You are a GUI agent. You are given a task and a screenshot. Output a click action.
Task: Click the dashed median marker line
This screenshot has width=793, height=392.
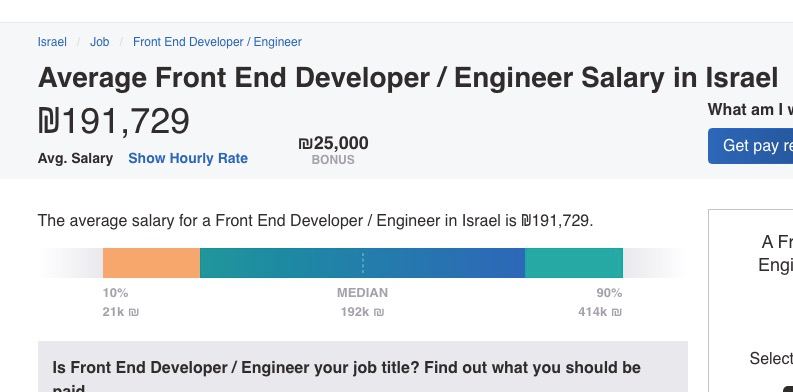tap(363, 263)
